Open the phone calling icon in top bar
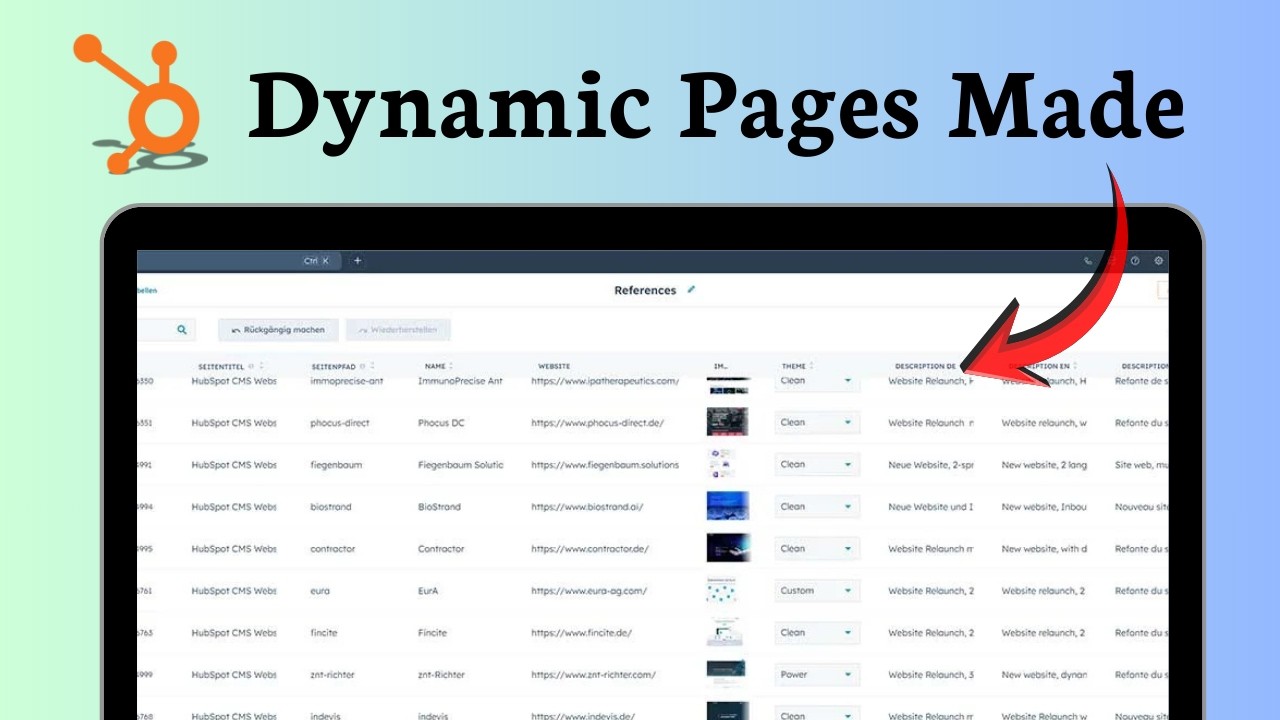This screenshot has height=720, width=1280. click(1088, 261)
